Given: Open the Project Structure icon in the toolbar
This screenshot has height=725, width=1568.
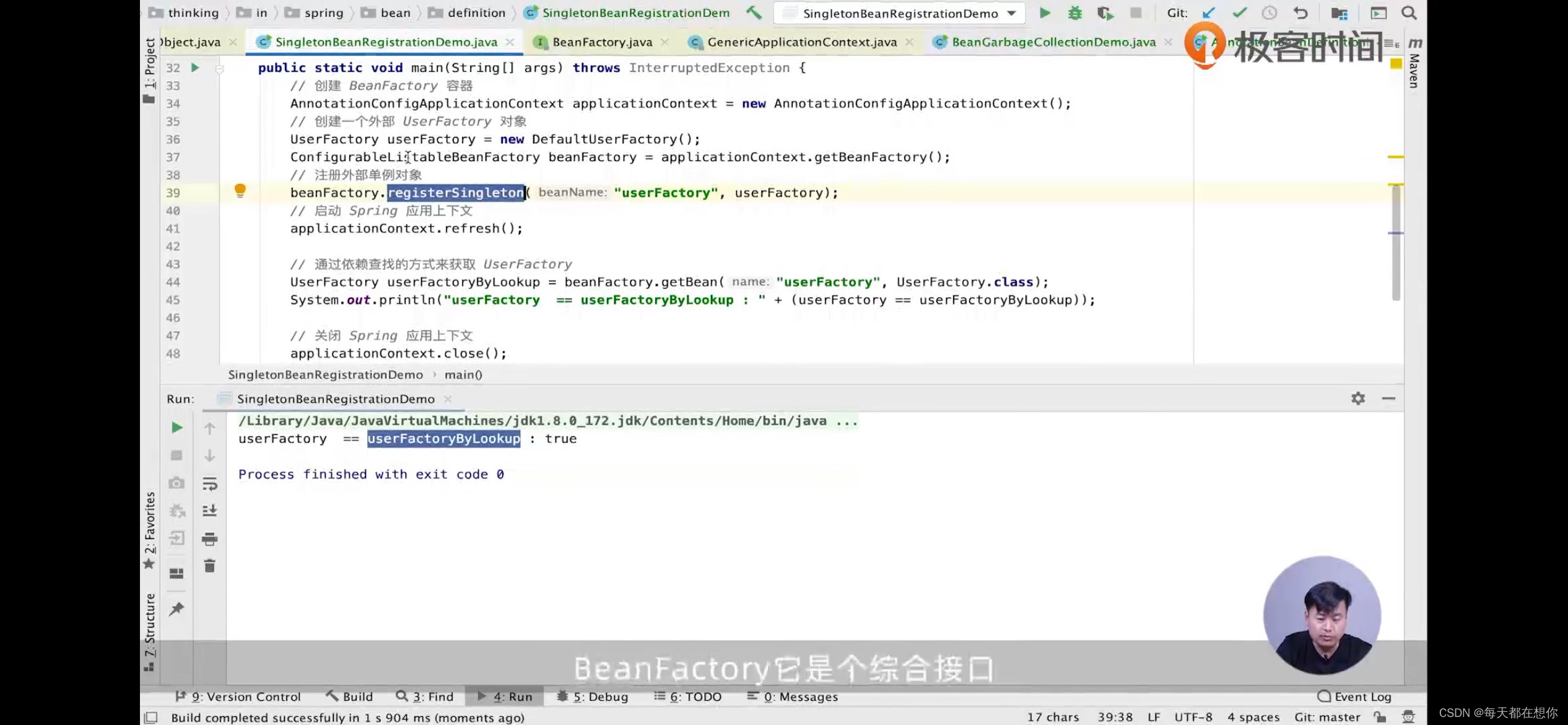Looking at the screenshot, I should (1339, 12).
